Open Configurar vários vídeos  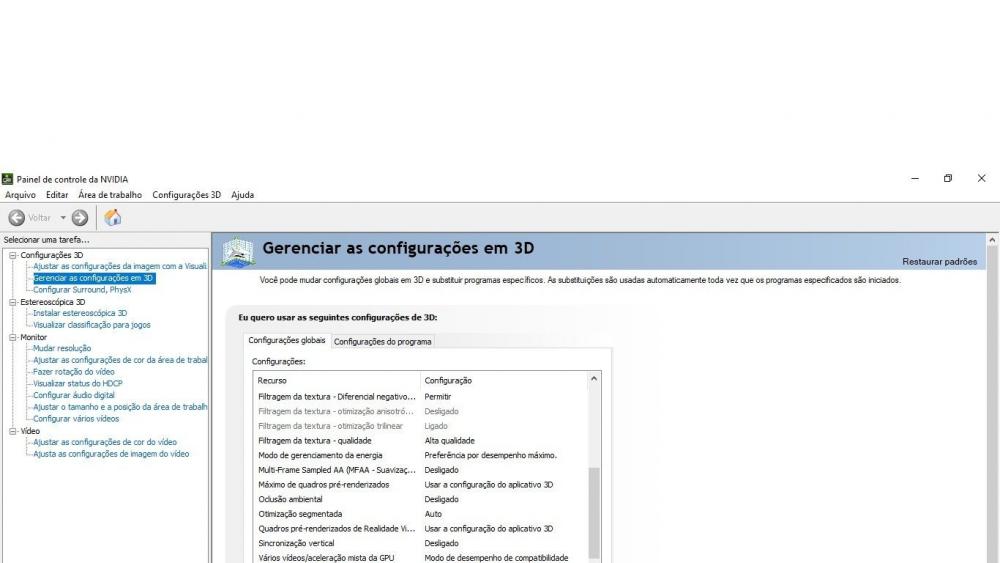pyautogui.click(x=76, y=419)
